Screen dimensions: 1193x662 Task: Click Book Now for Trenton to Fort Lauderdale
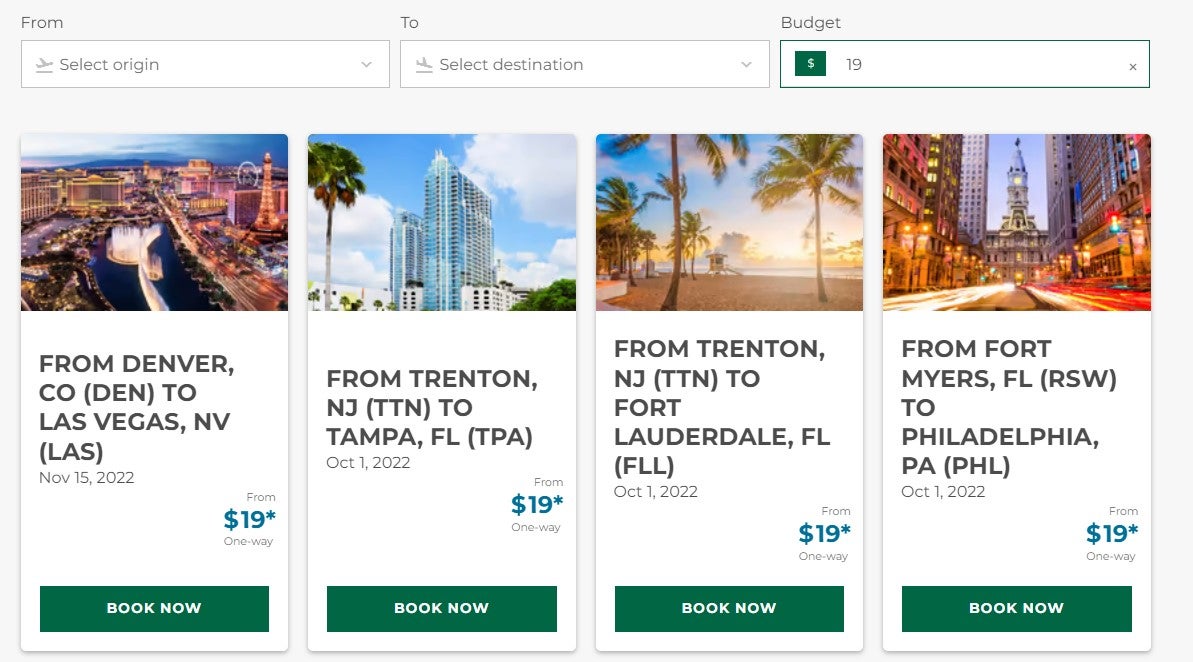[x=729, y=608]
